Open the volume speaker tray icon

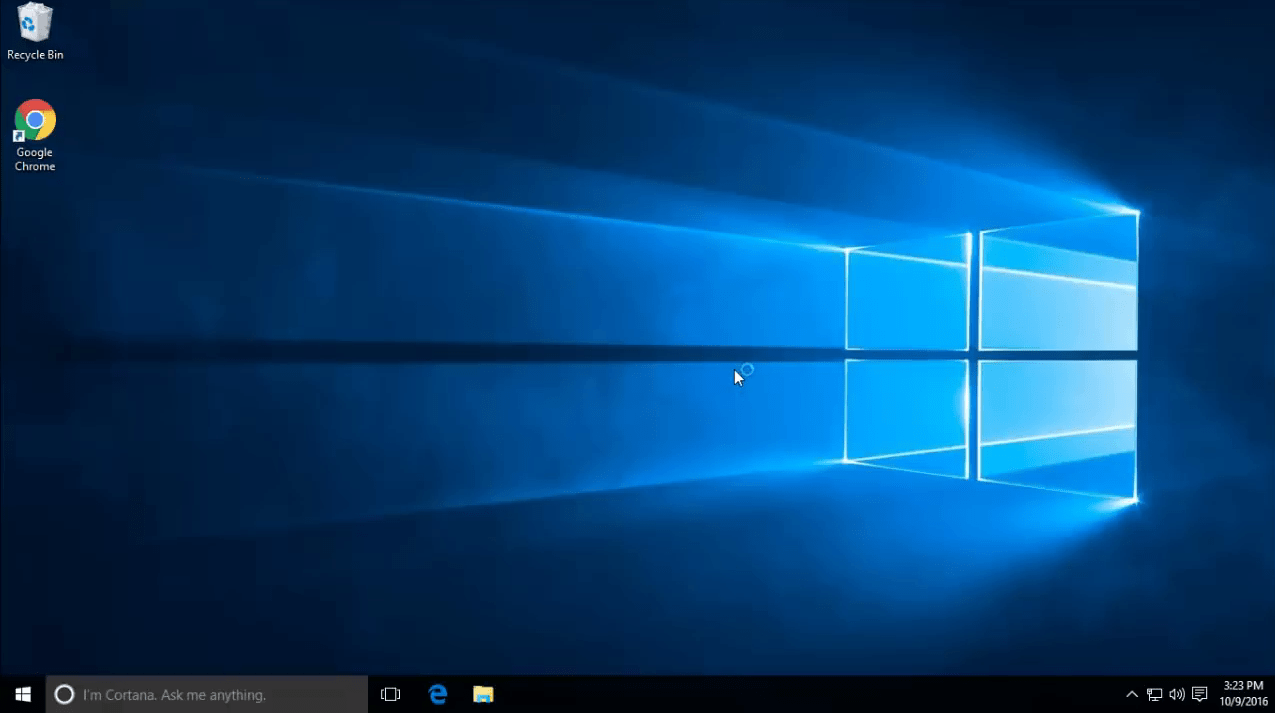coord(1177,694)
